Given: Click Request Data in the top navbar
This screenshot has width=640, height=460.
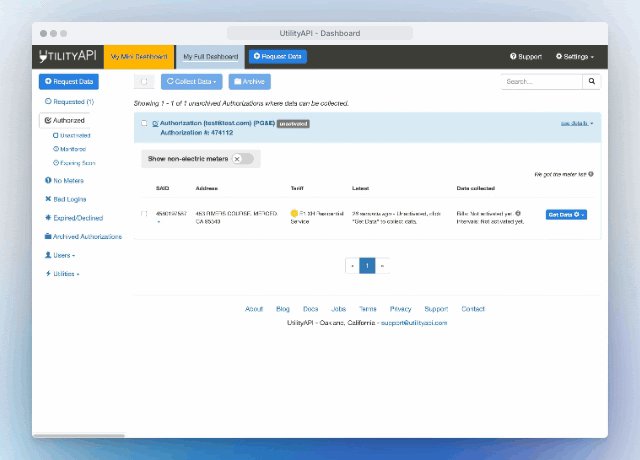Looking at the screenshot, I should click(278, 56).
